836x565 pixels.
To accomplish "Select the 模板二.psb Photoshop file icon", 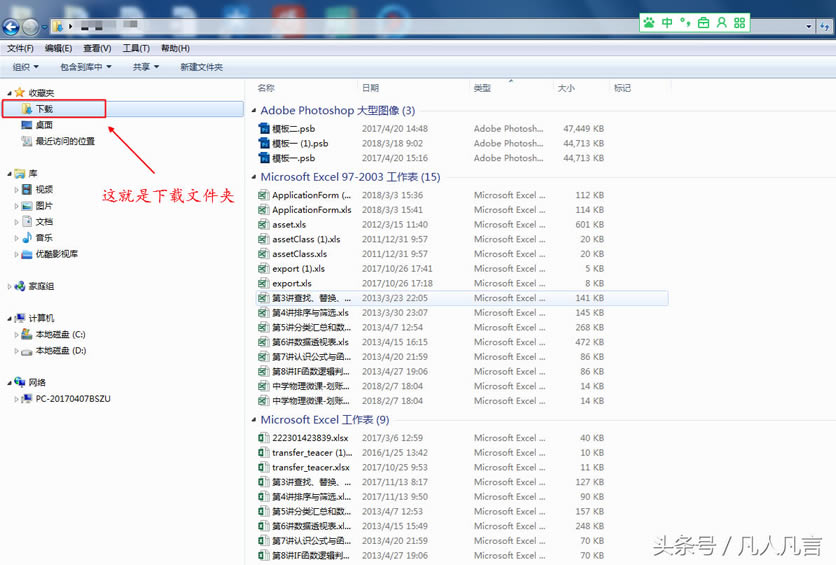I will click(x=264, y=129).
